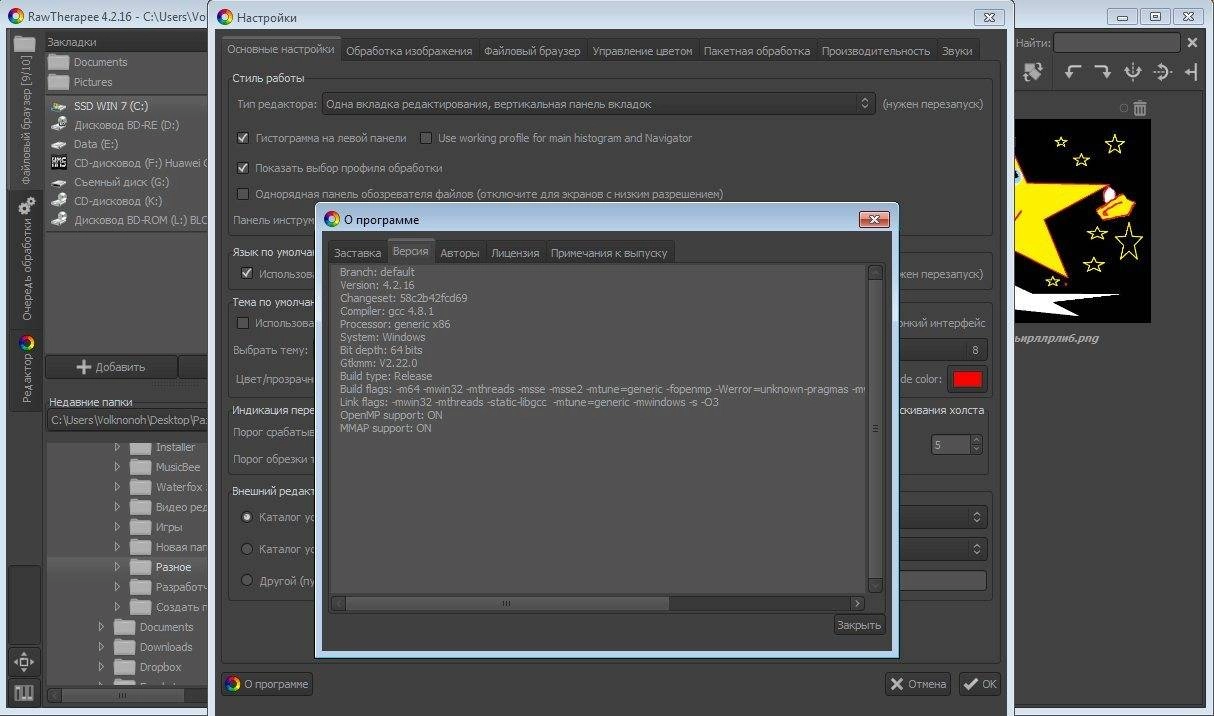This screenshot has height=716, width=1214.
Task: Switch to Лицензия tab in About dialog
Action: click(515, 253)
